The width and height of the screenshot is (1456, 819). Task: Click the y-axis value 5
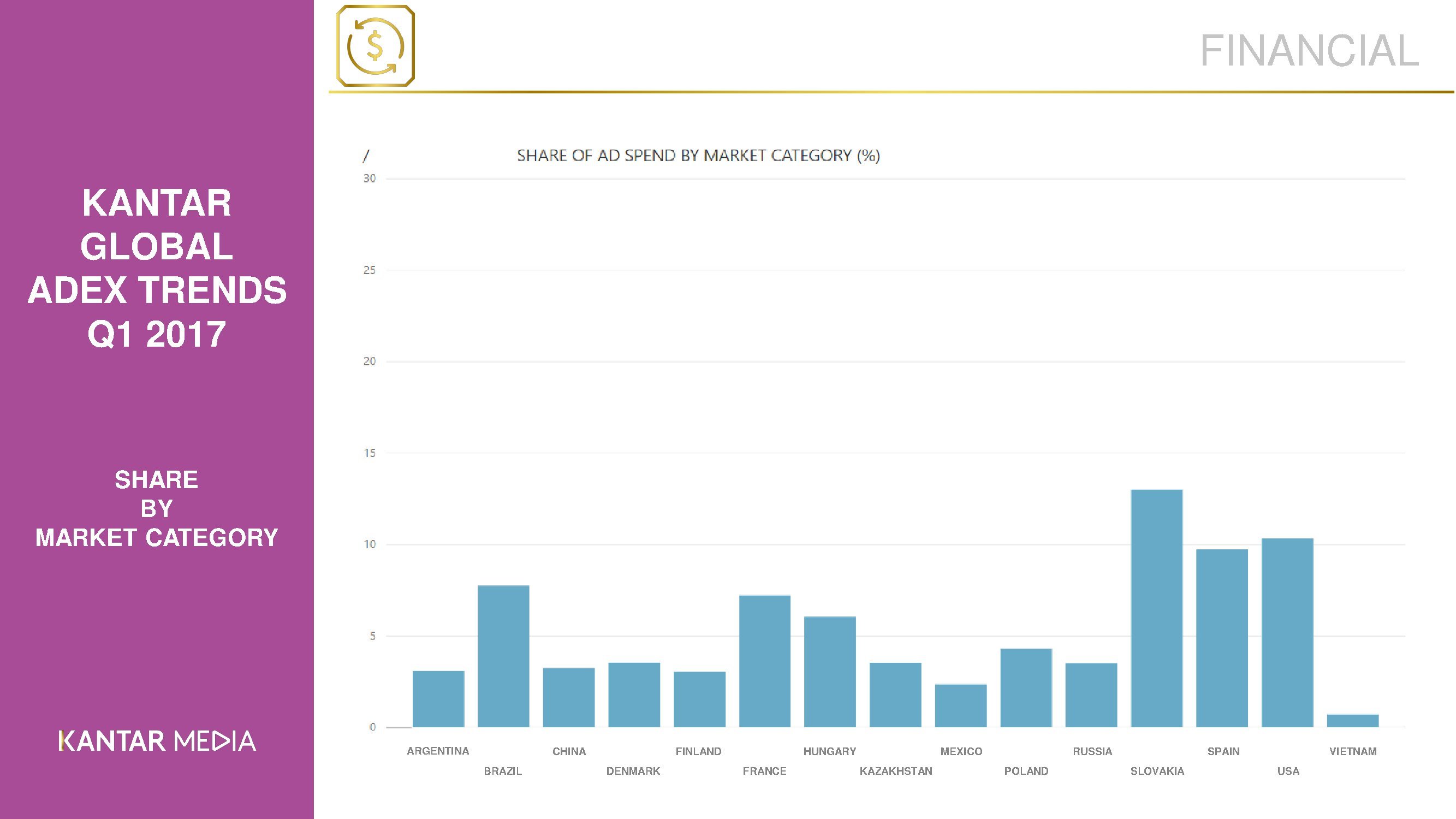pos(372,636)
